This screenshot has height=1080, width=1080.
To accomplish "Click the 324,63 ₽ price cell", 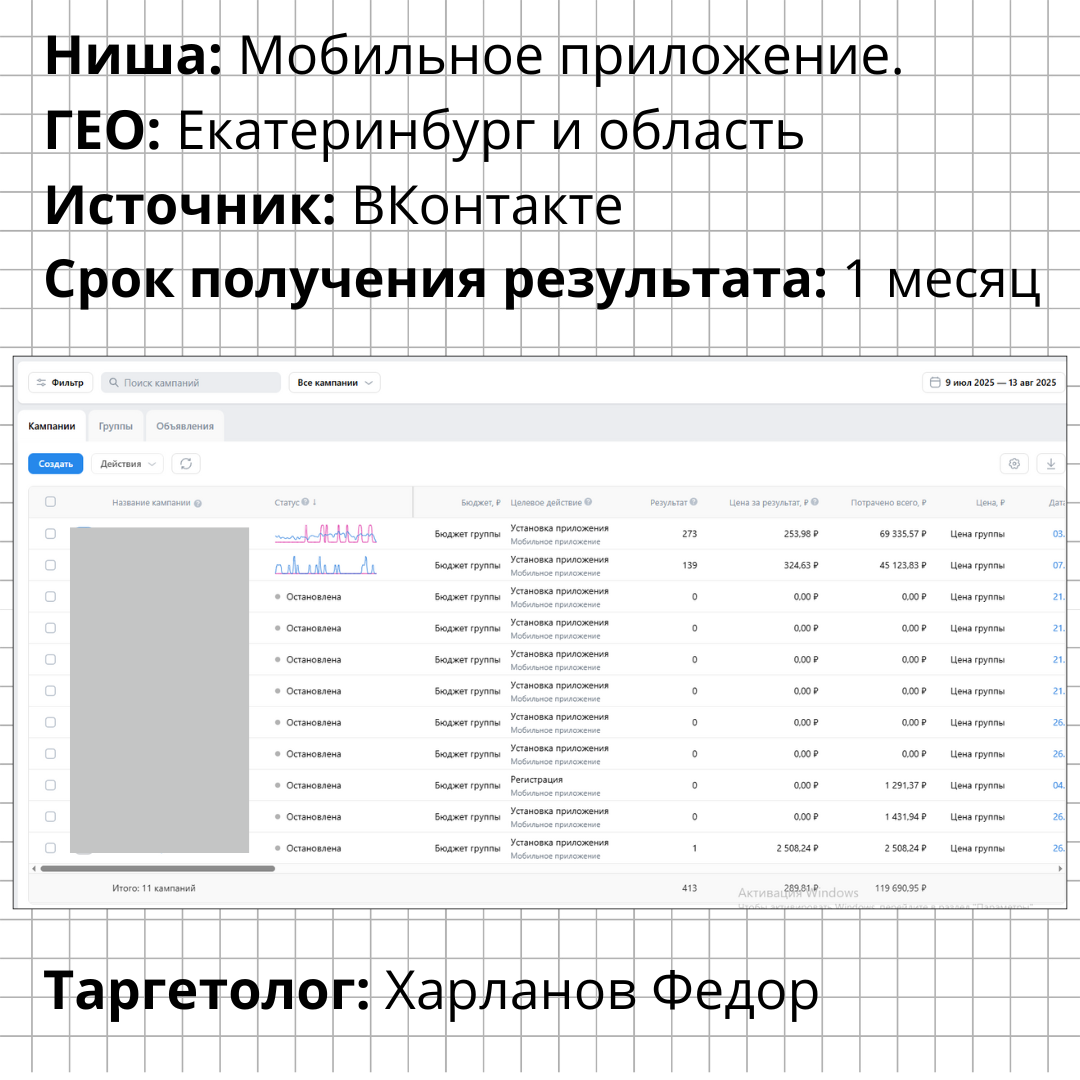I will 800,565.
